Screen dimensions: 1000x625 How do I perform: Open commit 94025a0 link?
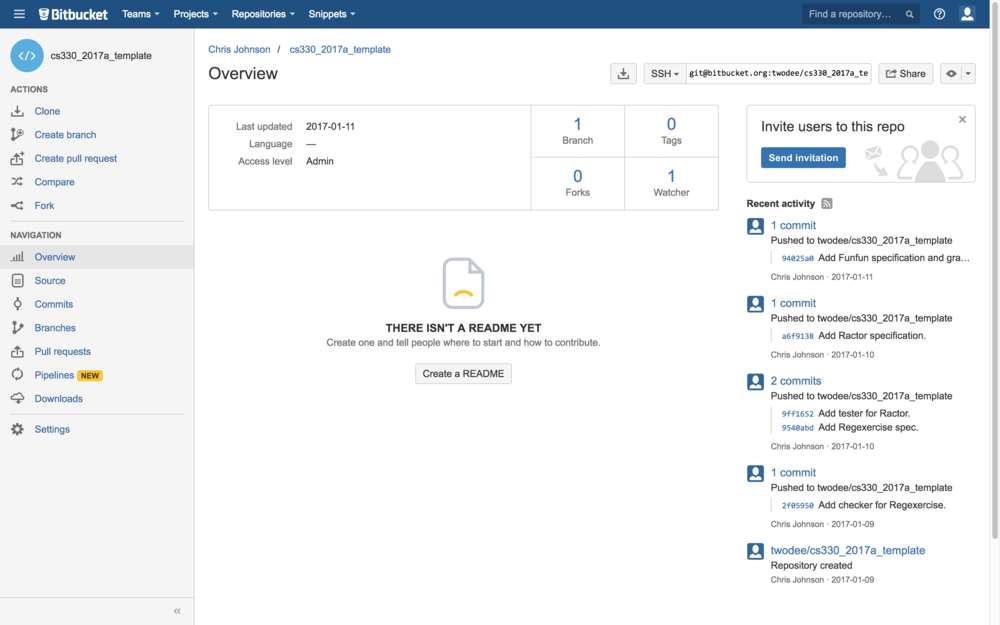click(797, 258)
